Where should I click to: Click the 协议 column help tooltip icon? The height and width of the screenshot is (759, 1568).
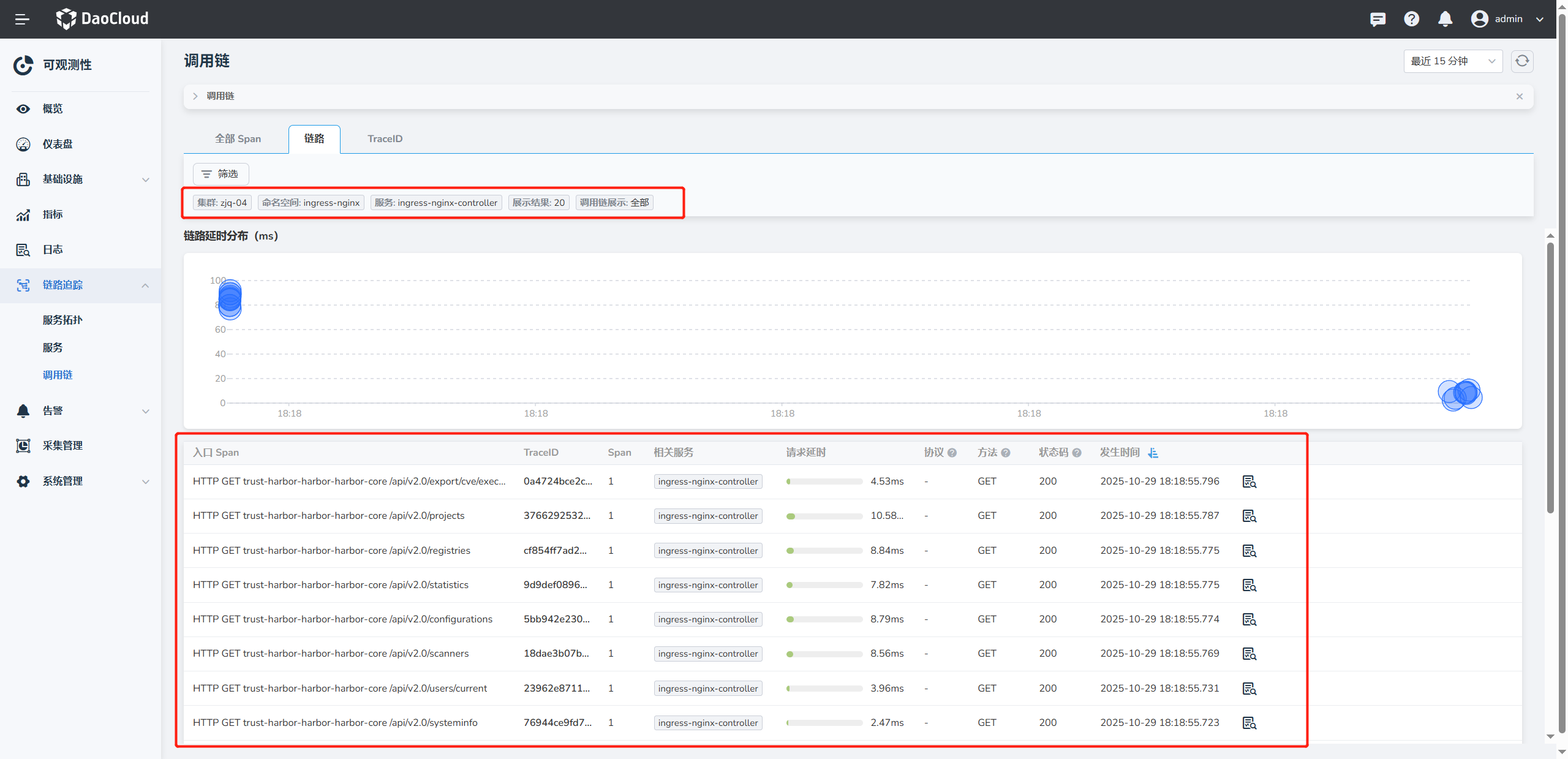pos(951,452)
